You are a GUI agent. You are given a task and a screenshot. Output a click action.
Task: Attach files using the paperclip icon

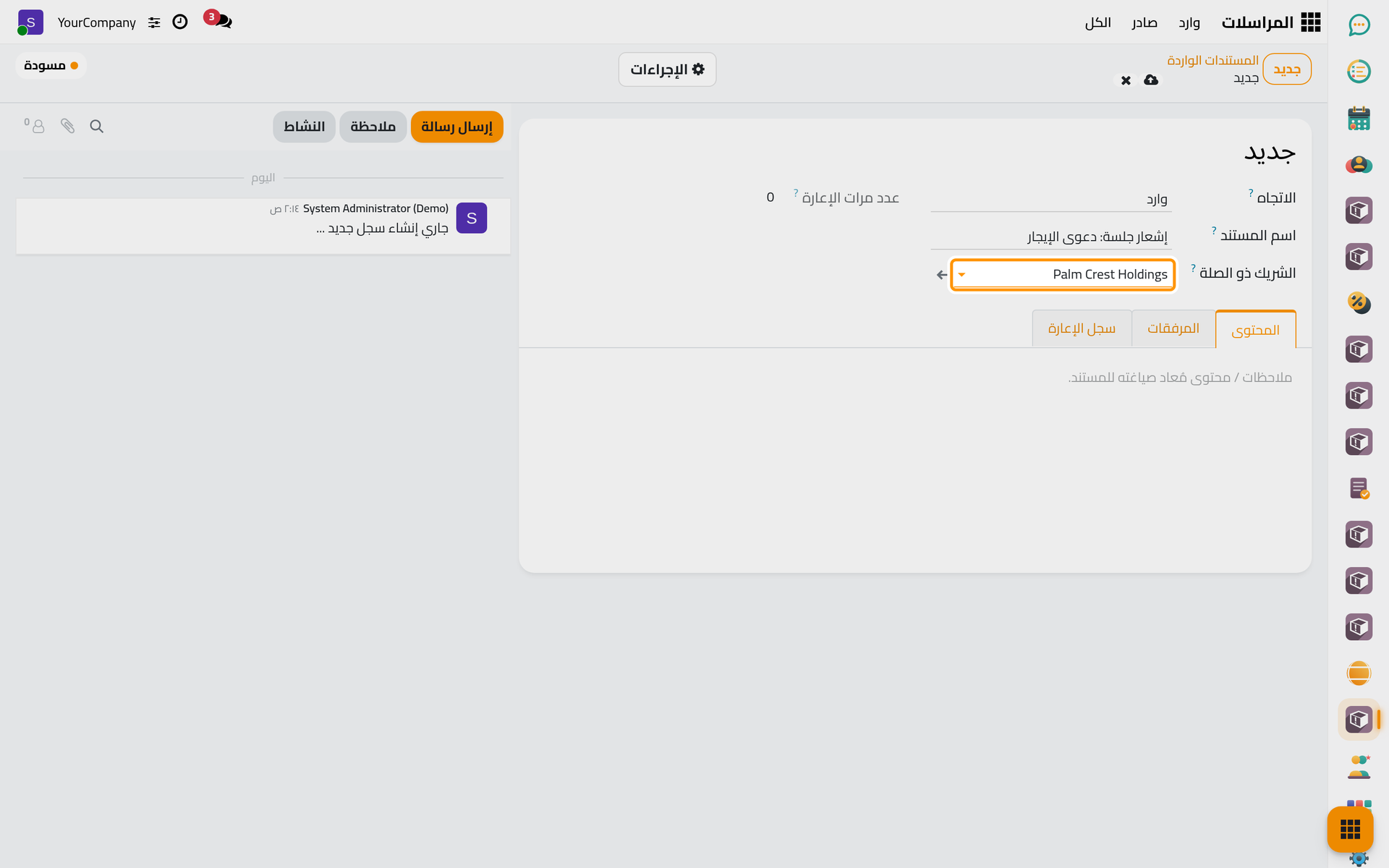pyautogui.click(x=67, y=127)
